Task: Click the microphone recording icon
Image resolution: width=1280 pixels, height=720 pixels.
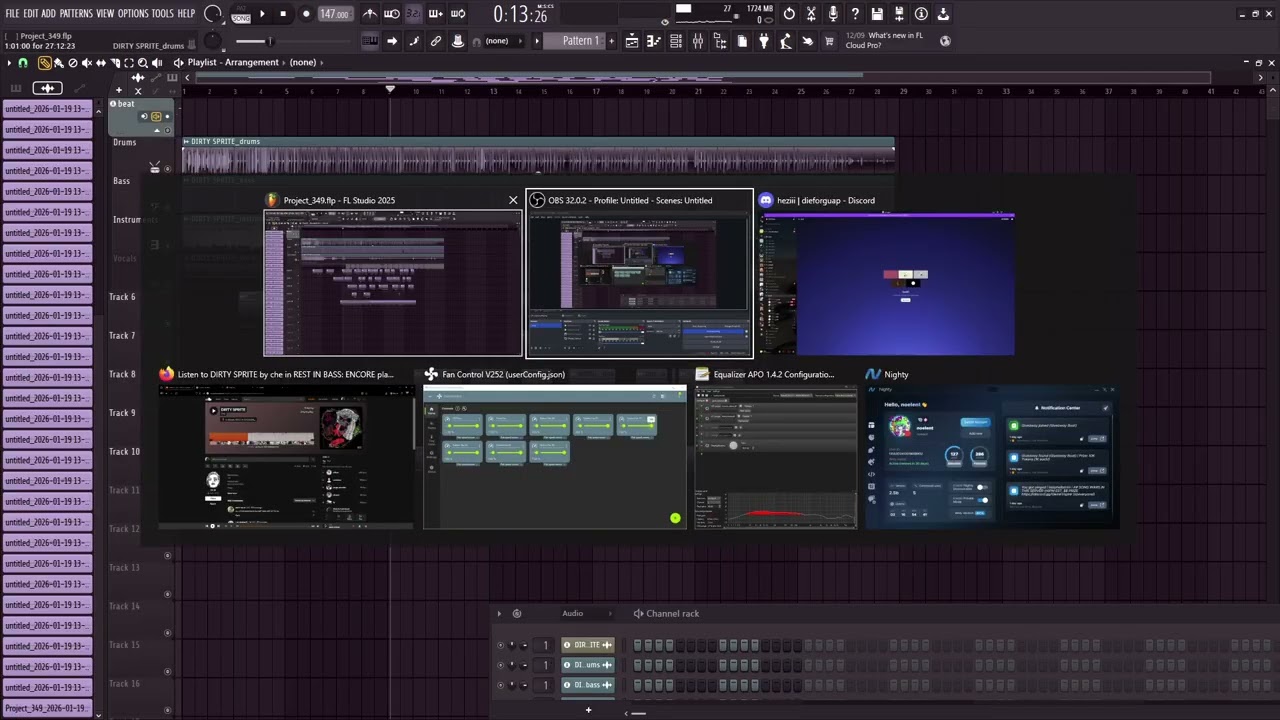Action: pos(833,14)
